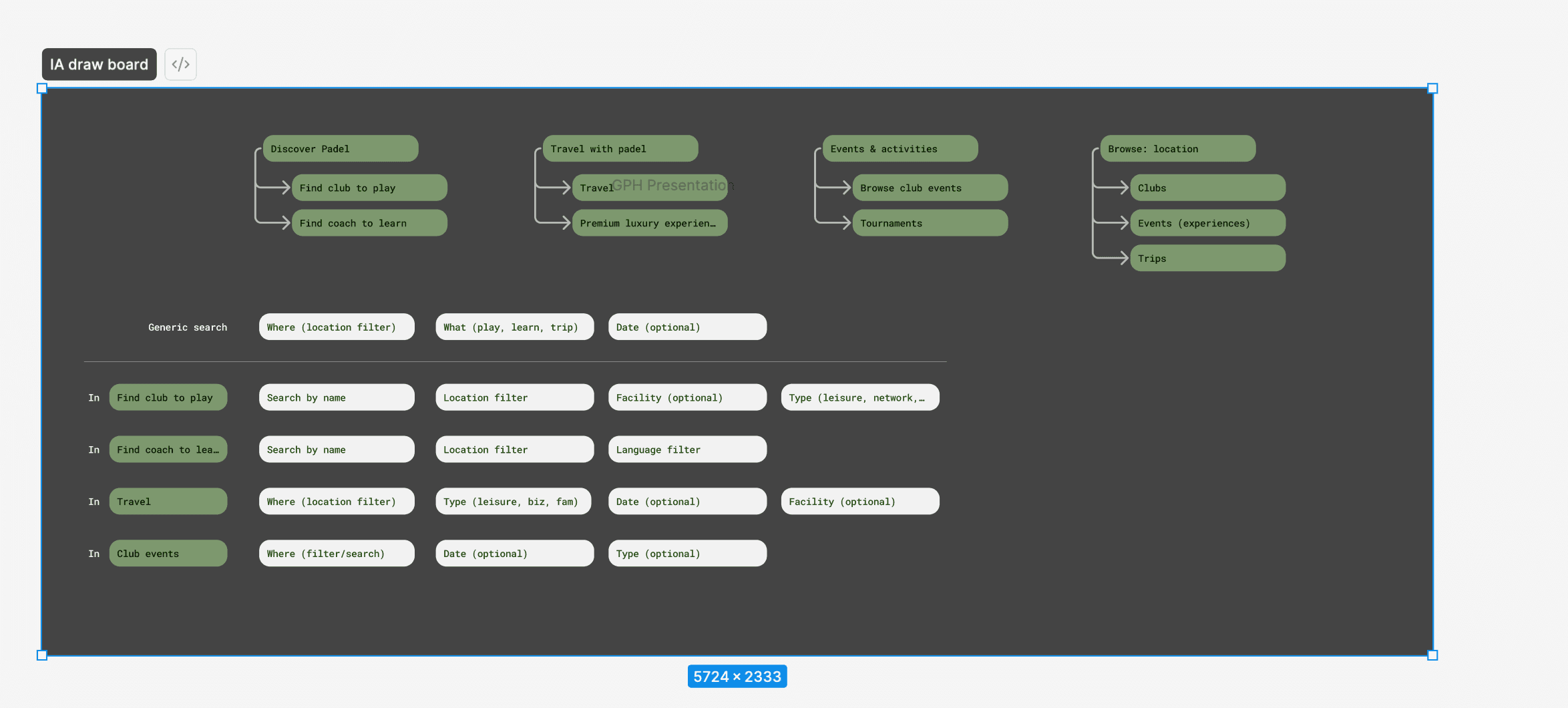Image resolution: width=1568 pixels, height=708 pixels.
Task: Click Date (optional) in Travel row
Action: 688,502
